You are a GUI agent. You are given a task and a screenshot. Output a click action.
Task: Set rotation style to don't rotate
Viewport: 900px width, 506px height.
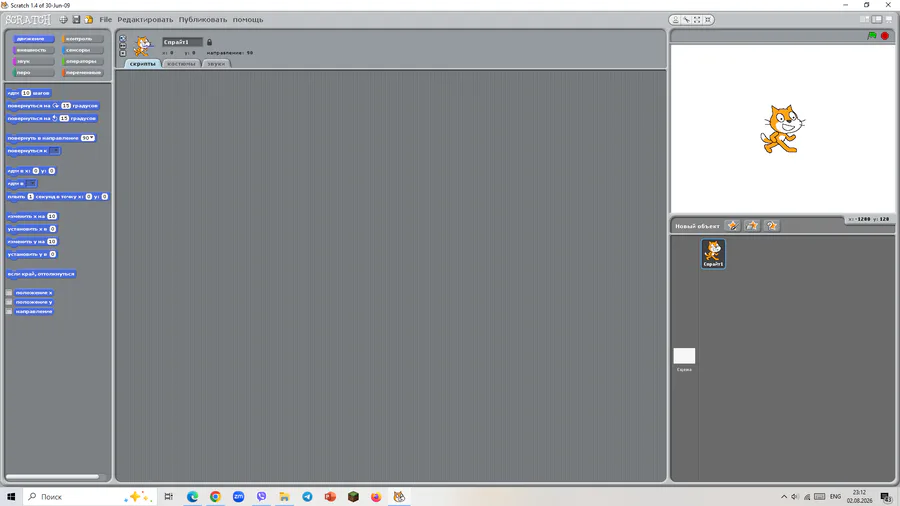122,53
